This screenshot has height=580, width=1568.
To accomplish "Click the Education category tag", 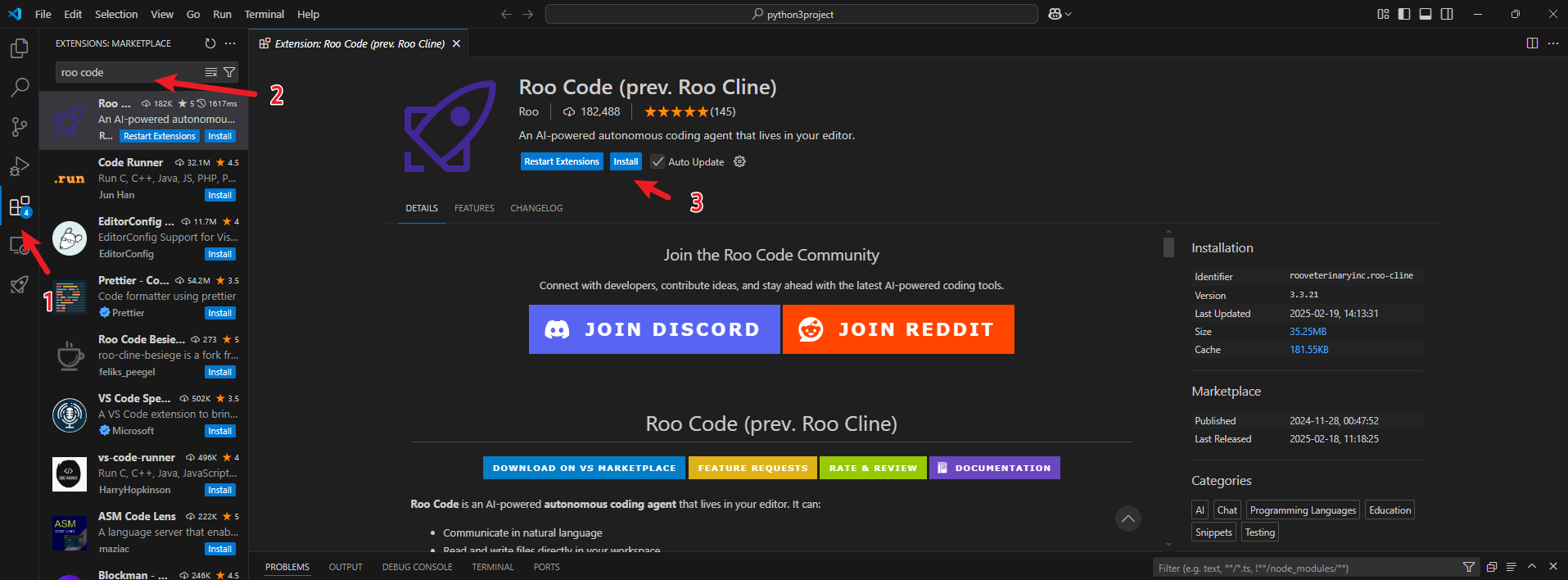I will pos(1390,510).
